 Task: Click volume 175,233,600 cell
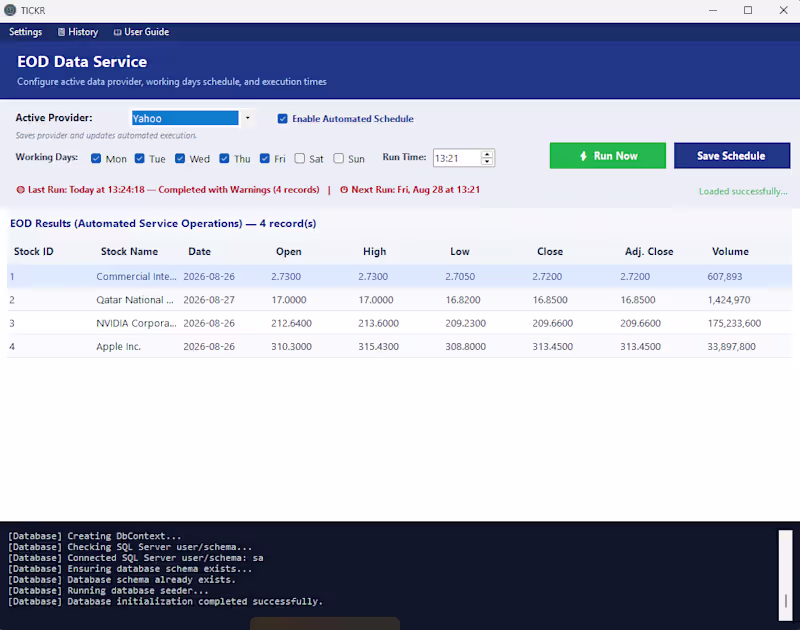734,323
